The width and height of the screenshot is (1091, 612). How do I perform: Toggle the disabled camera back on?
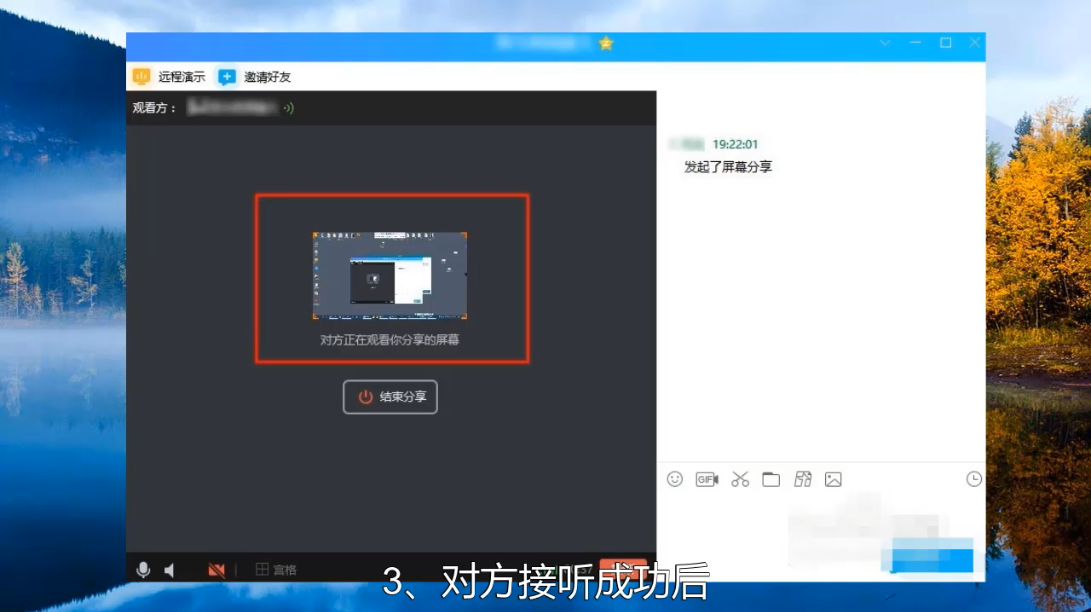click(216, 568)
